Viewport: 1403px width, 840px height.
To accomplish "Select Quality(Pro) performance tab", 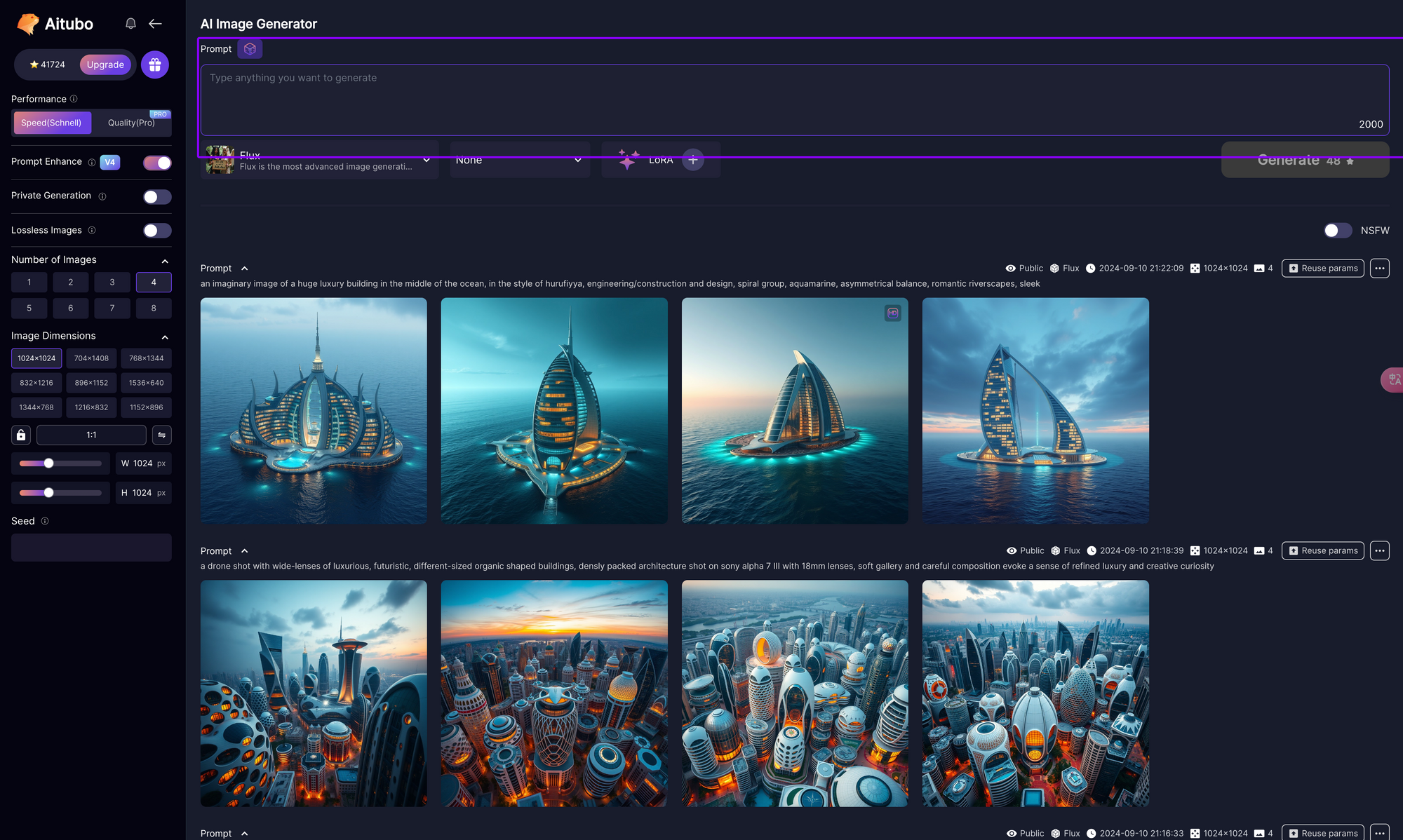I will 131,123.
